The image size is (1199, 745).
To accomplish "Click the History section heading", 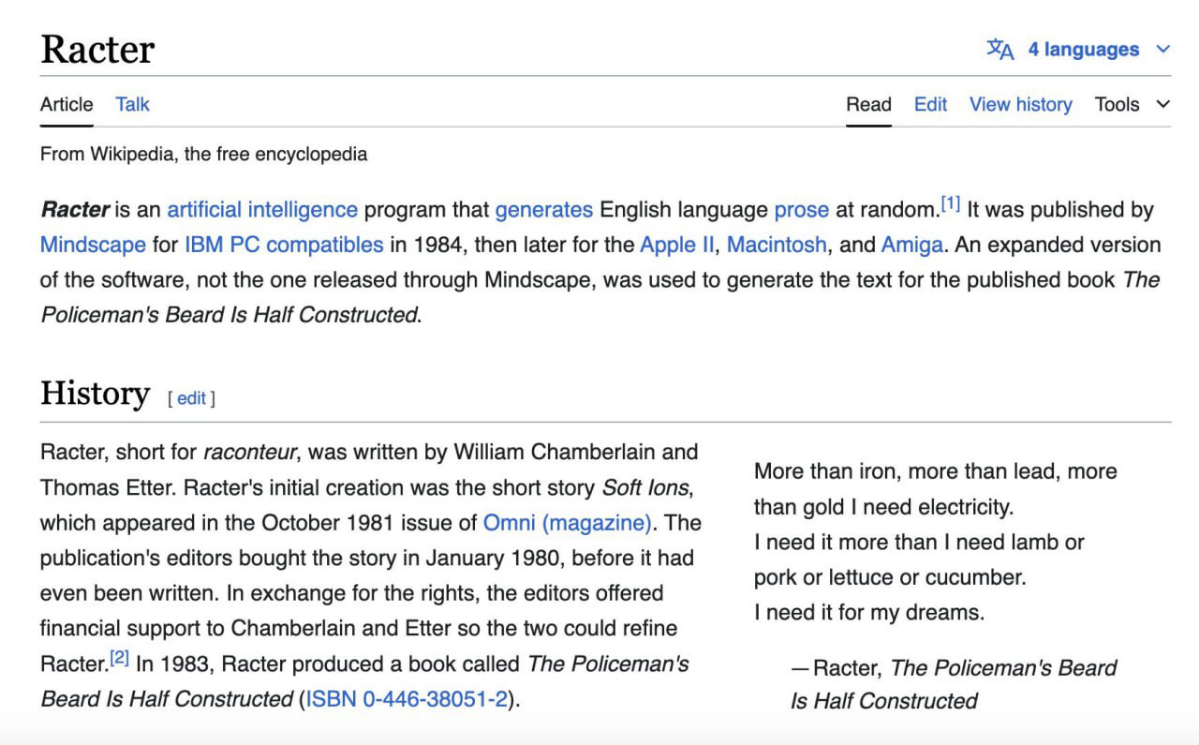I will pyautogui.click(x=95, y=393).
